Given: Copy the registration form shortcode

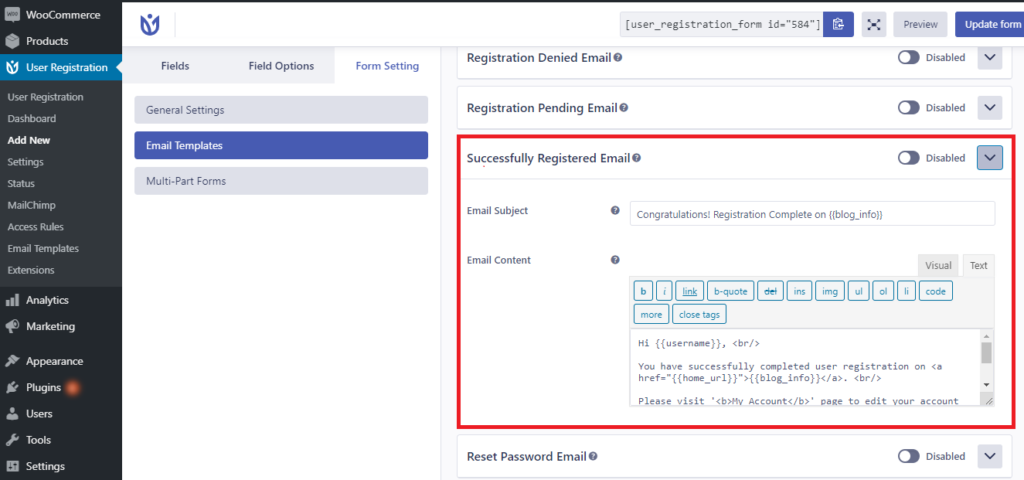Looking at the screenshot, I should click(839, 24).
